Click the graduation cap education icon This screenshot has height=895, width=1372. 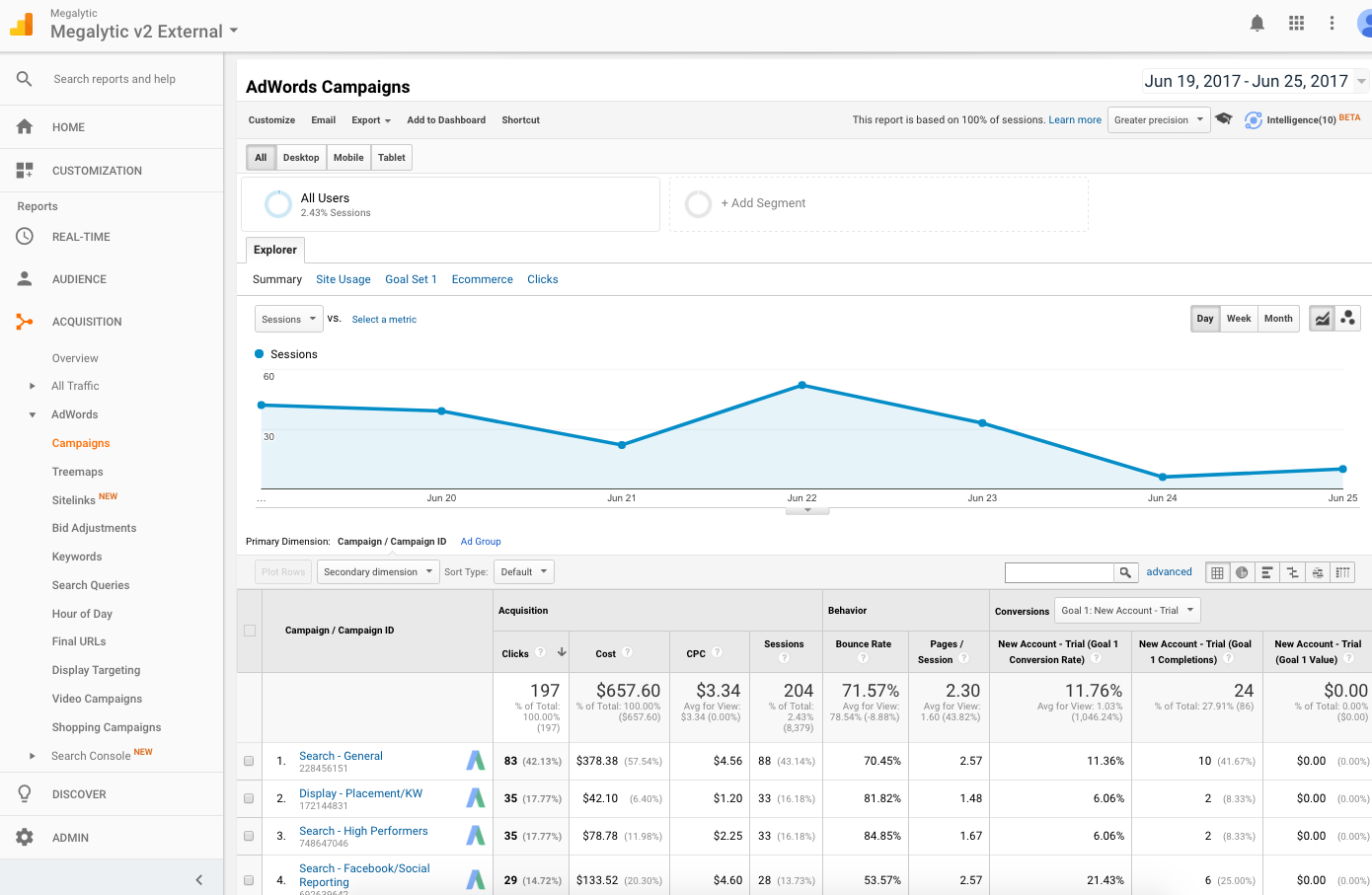pyautogui.click(x=1224, y=119)
